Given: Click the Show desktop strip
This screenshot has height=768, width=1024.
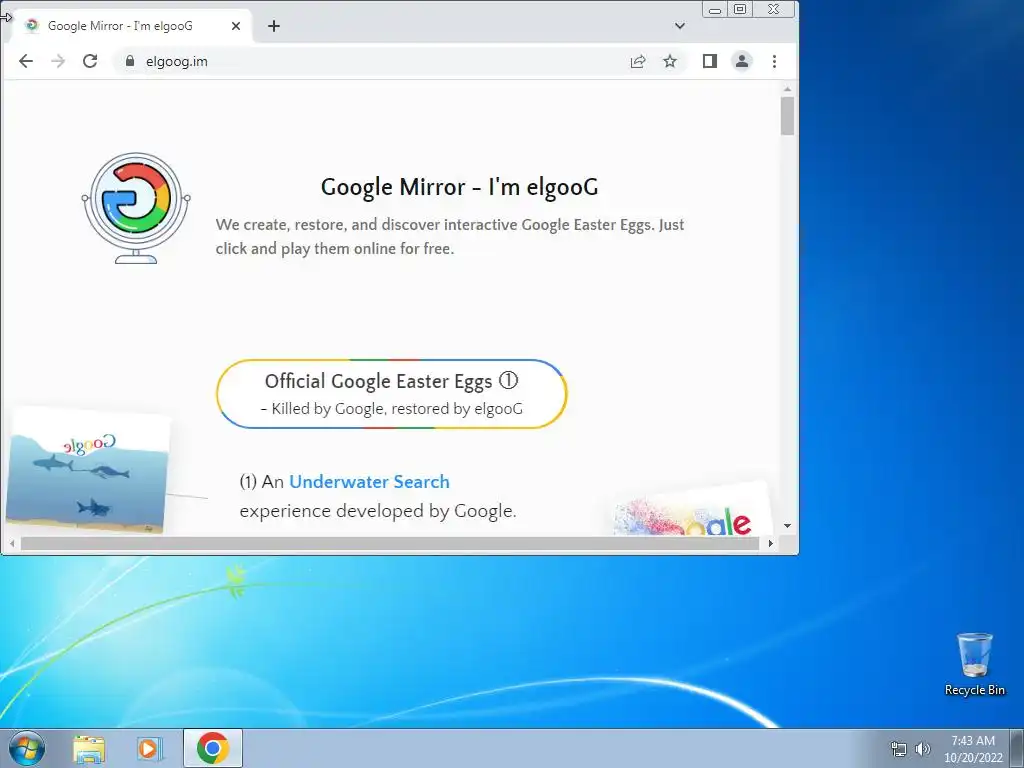Looking at the screenshot, I should pos(1017,748).
